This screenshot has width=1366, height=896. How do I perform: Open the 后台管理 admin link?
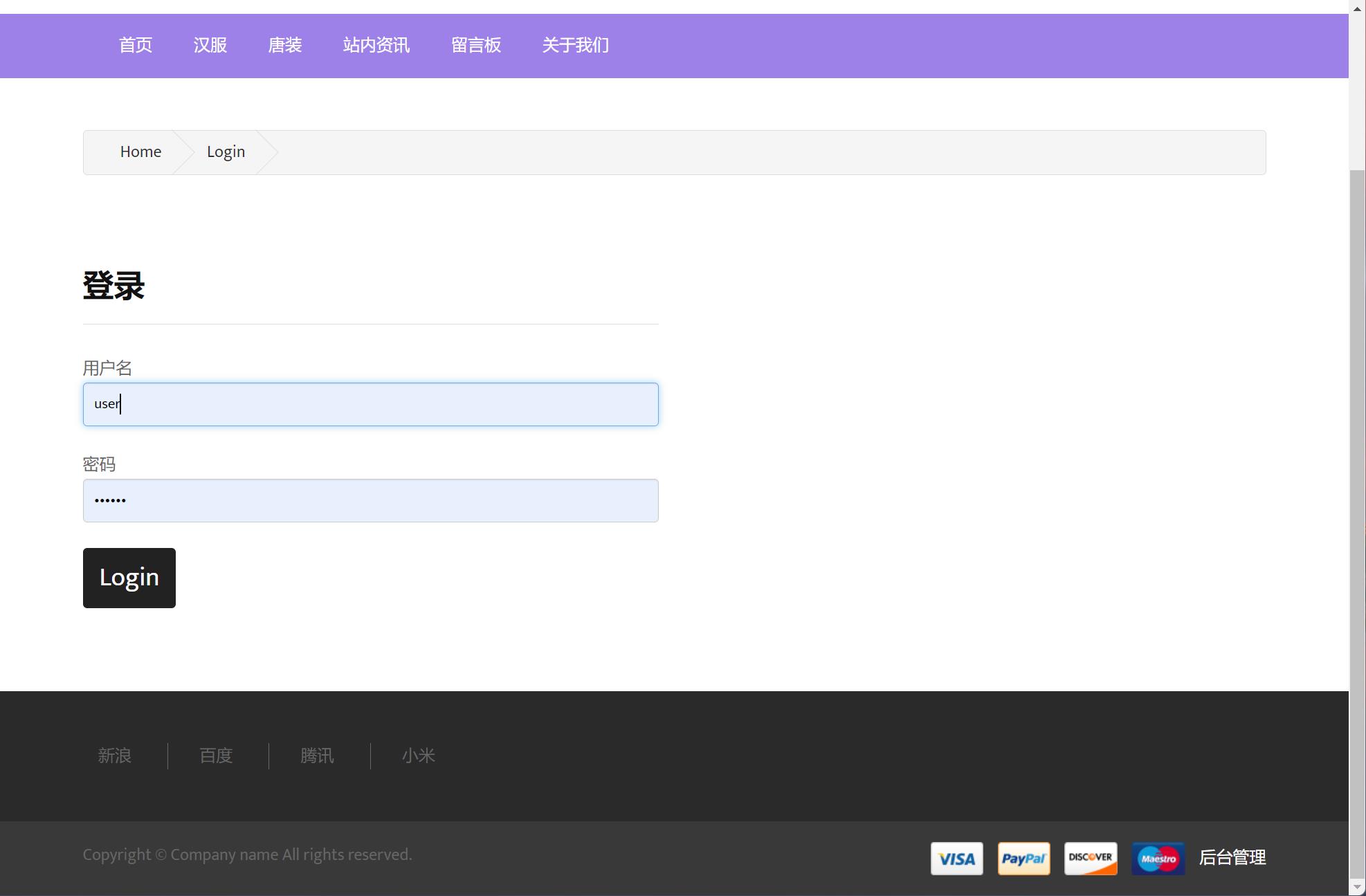tap(1232, 858)
